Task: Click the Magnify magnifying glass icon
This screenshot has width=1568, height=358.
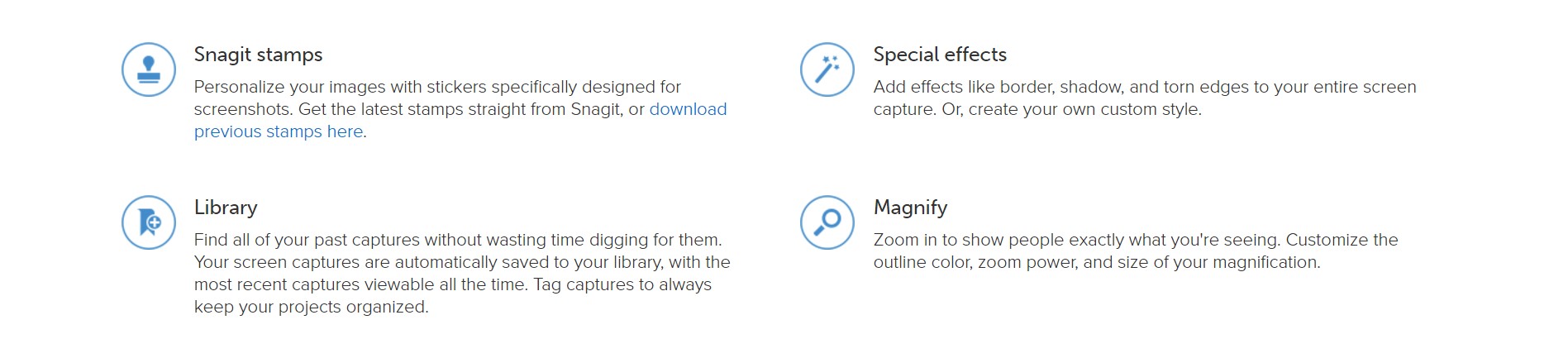Action: [827, 222]
